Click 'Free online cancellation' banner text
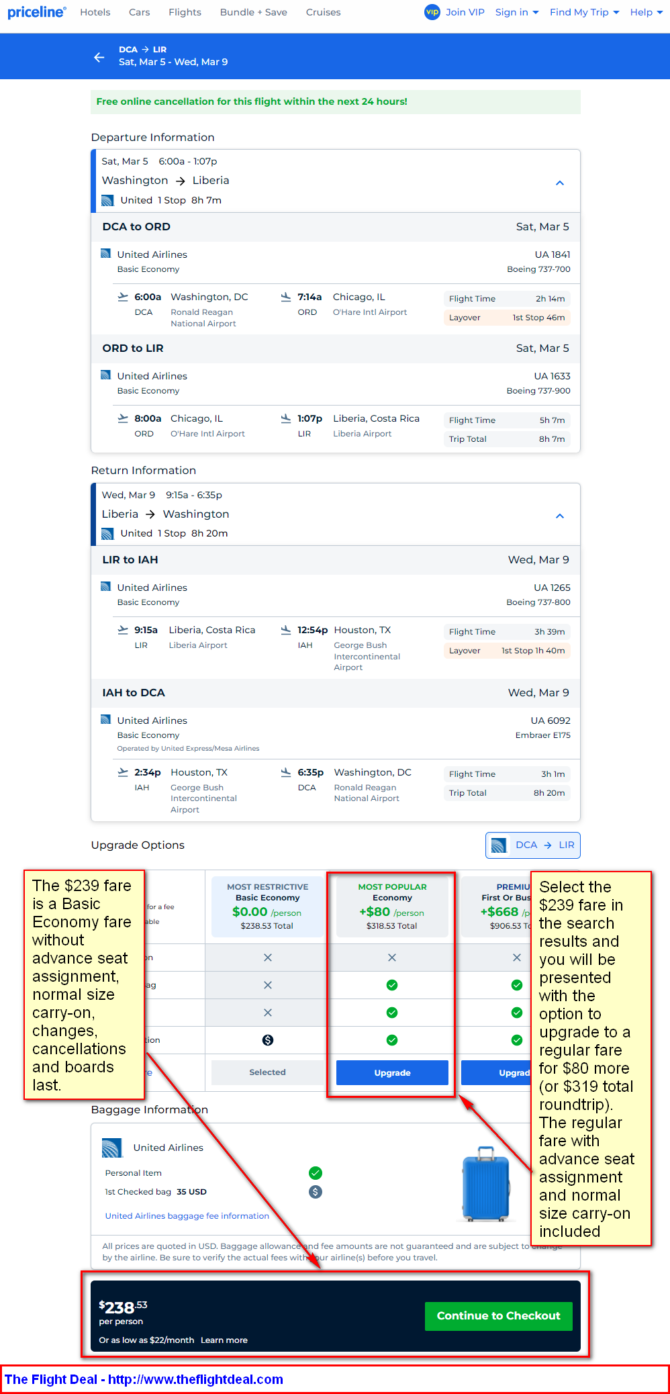 pyautogui.click(x=251, y=101)
